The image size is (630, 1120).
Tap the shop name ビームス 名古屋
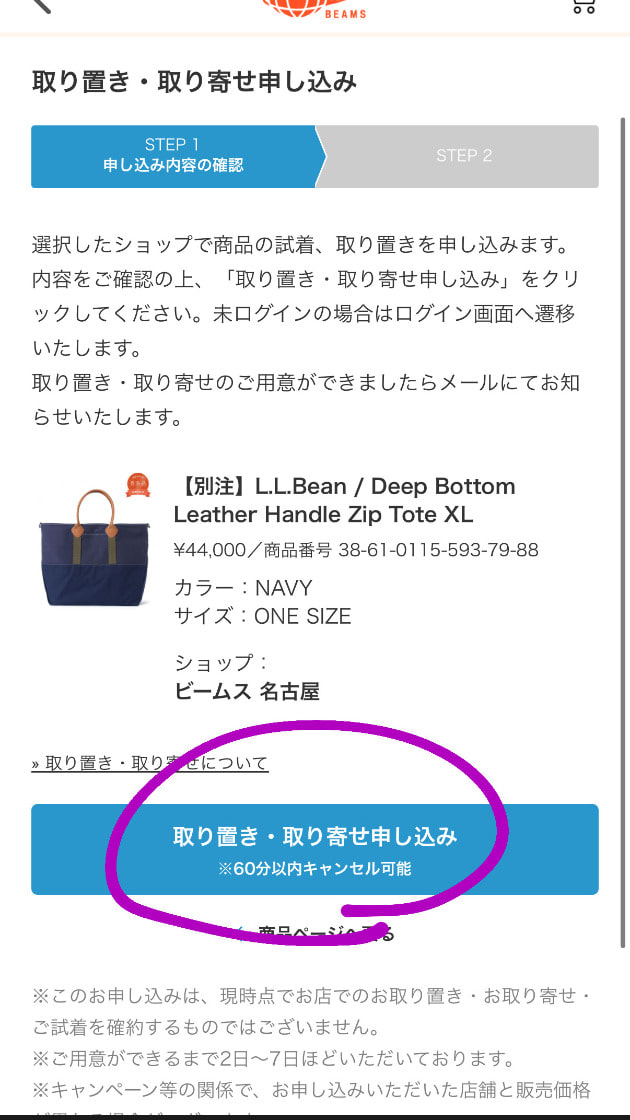(246, 691)
